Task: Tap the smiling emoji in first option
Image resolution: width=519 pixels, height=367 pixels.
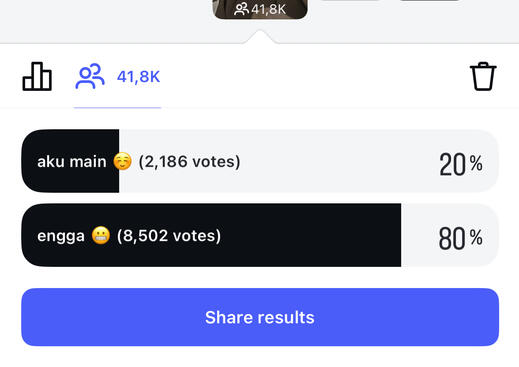Action: [122, 161]
